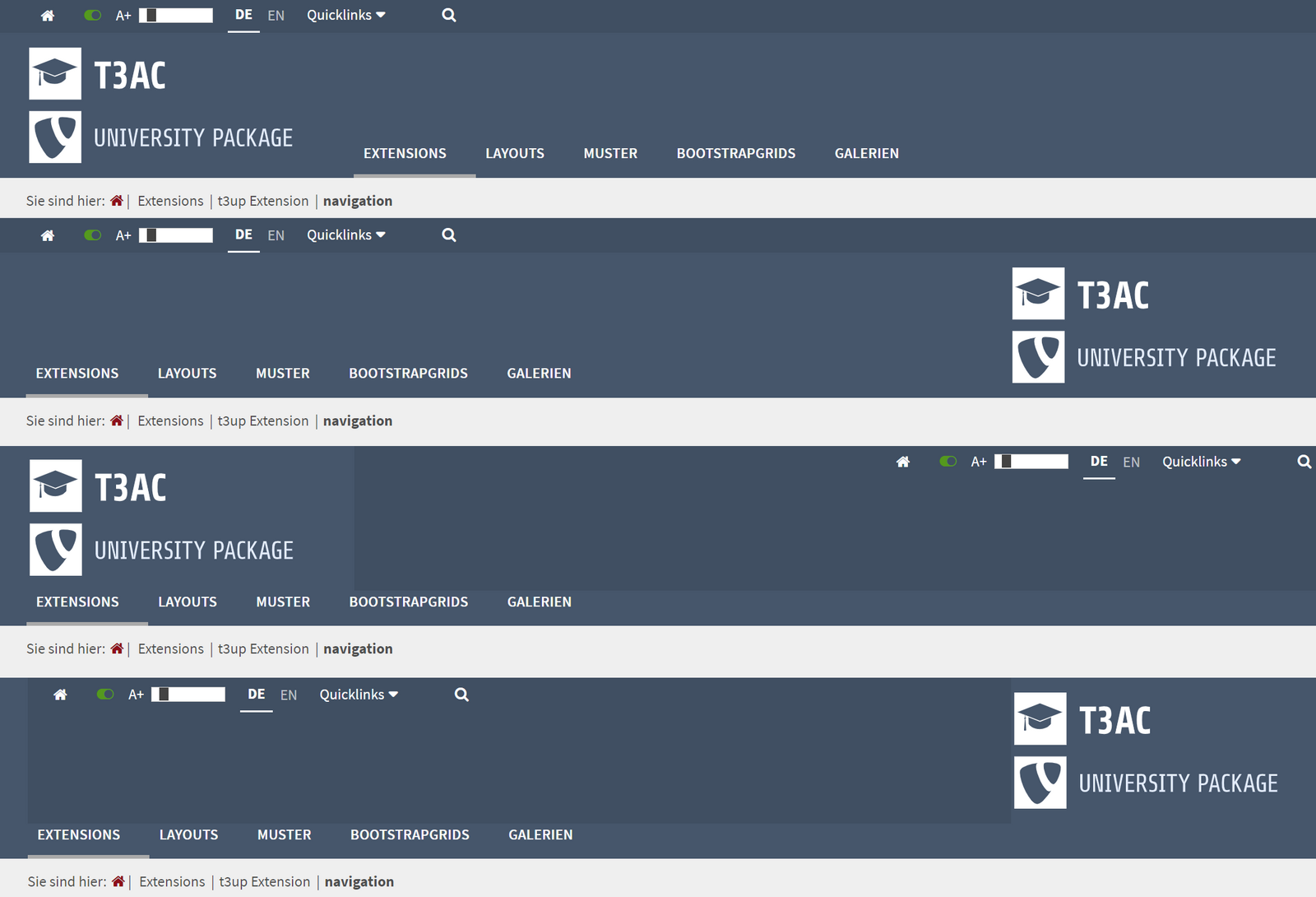Click T3AC title text in the third header
The image size is (1316, 897).
[131, 488]
